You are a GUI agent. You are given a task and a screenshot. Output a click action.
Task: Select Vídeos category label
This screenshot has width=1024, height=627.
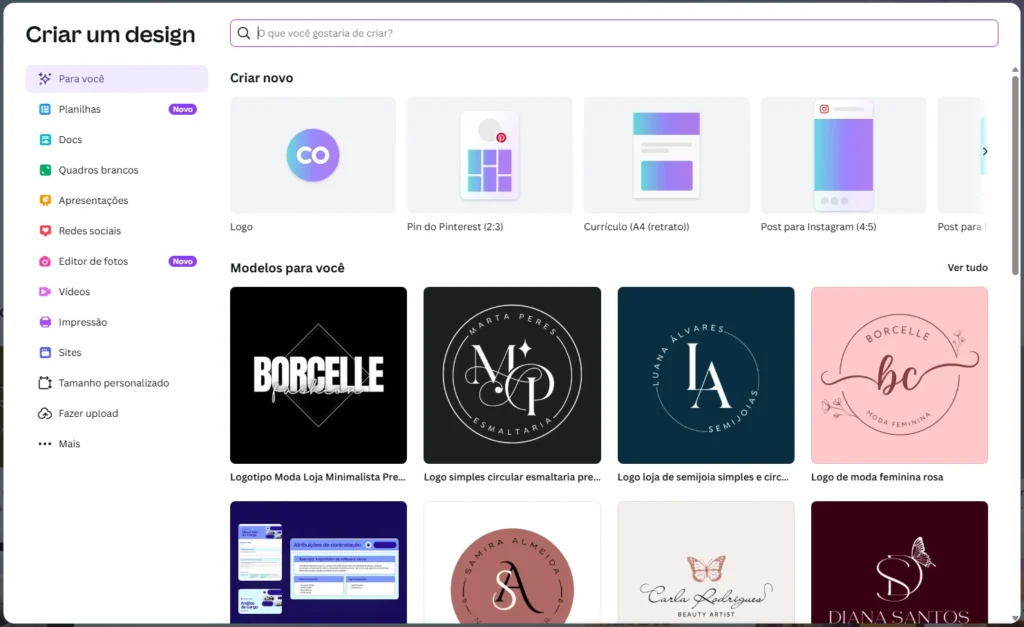coord(74,291)
